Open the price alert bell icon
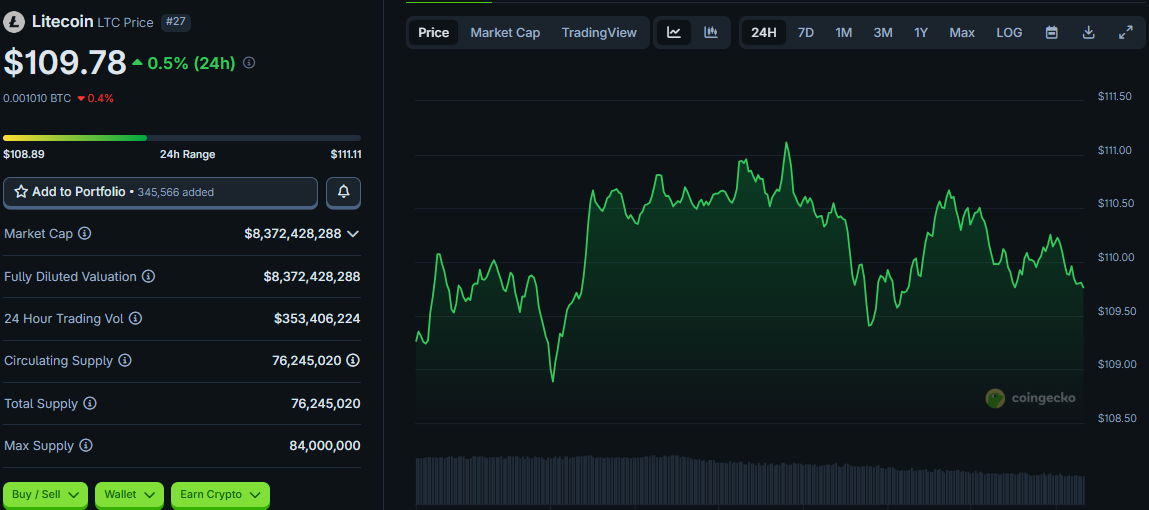1149x510 pixels. coord(343,192)
